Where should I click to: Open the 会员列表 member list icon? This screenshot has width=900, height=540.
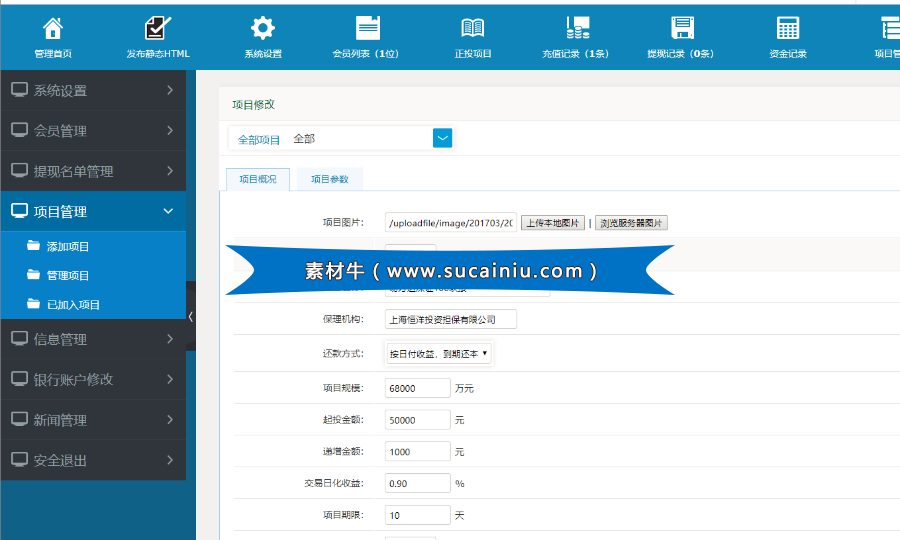click(367, 28)
